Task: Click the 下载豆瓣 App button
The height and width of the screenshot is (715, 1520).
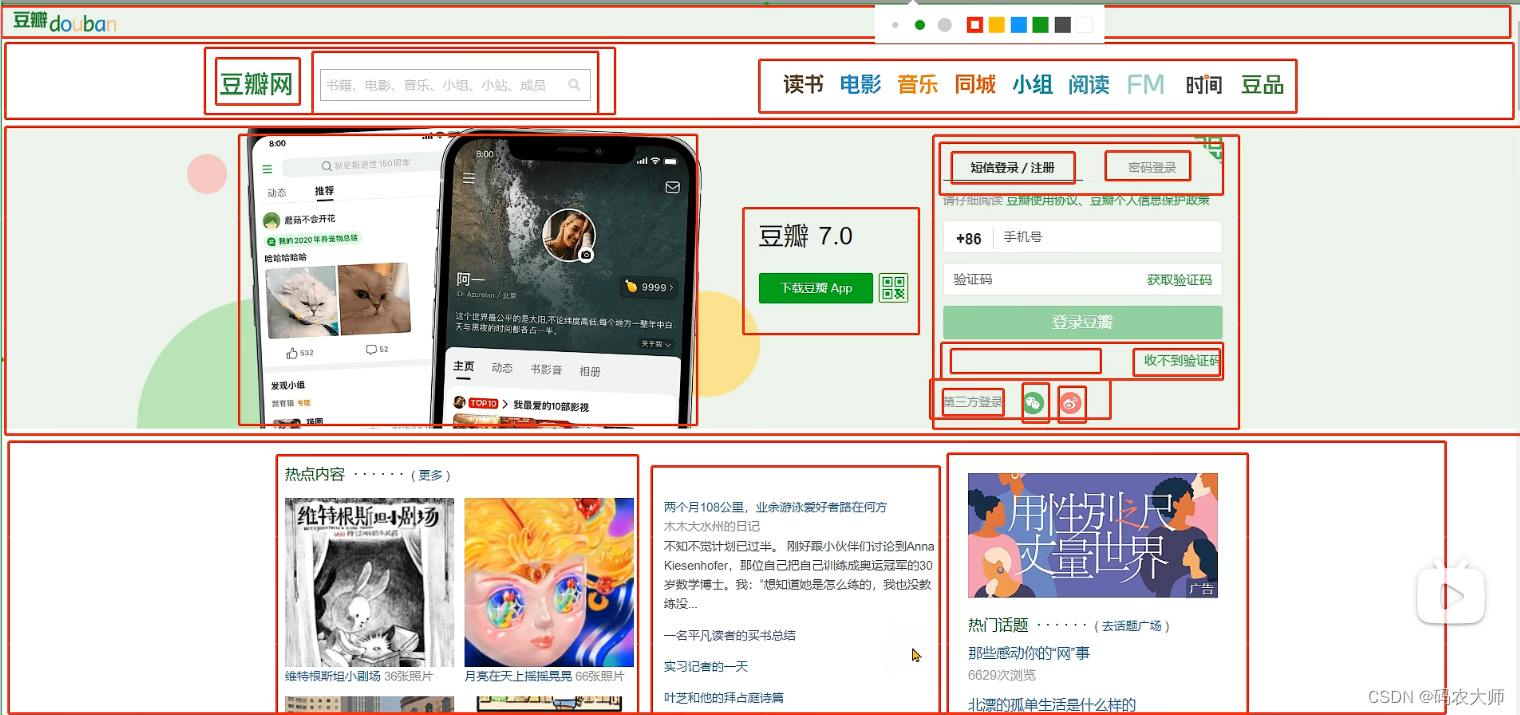Action: tap(816, 288)
